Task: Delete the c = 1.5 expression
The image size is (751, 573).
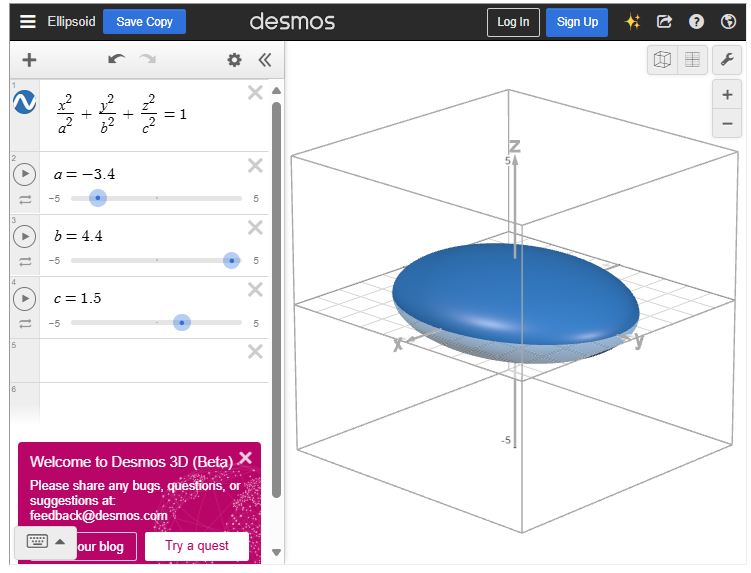Action: (x=255, y=289)
